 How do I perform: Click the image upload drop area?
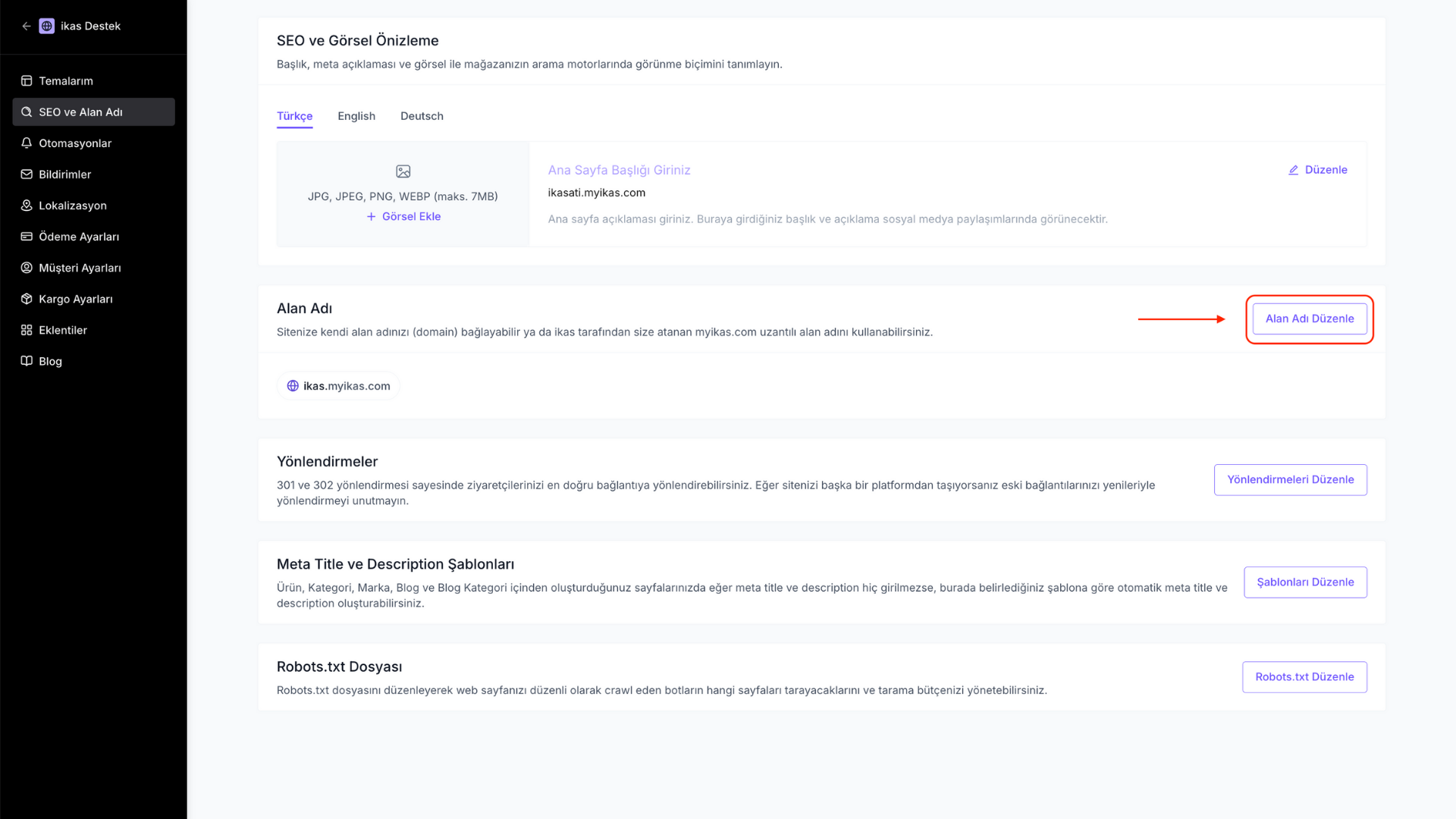(x=403, y=194)
